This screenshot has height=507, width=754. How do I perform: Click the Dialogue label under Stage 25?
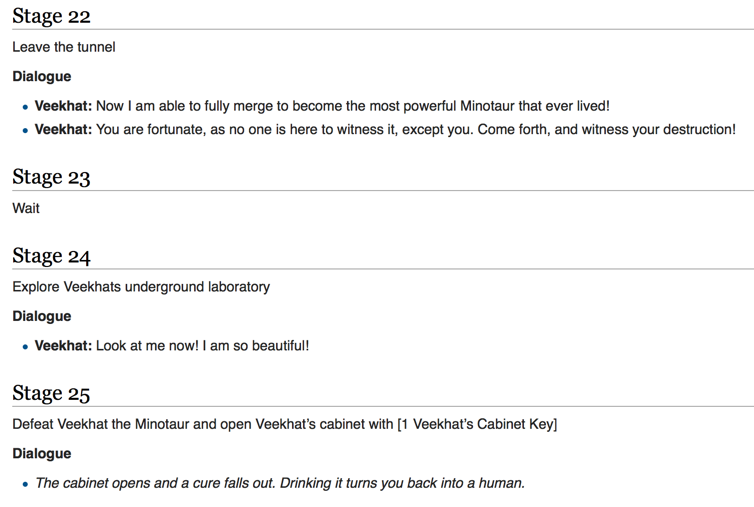[42, 453]
